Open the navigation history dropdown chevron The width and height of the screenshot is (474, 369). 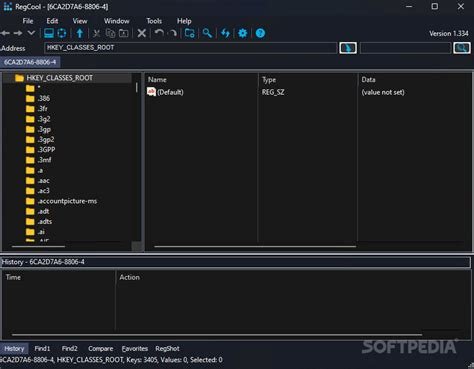pyautogui.click(x=31, y=33)
